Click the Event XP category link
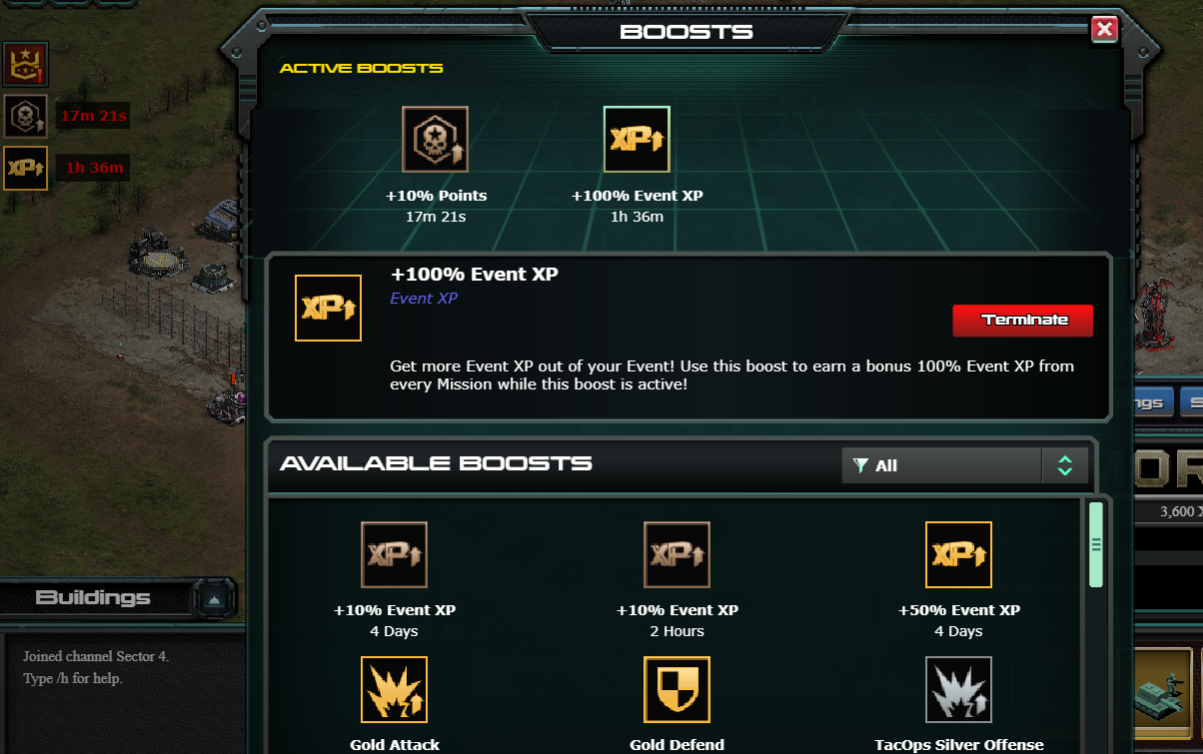Viewport: 1203px width, 754px height. coord(424,298)
